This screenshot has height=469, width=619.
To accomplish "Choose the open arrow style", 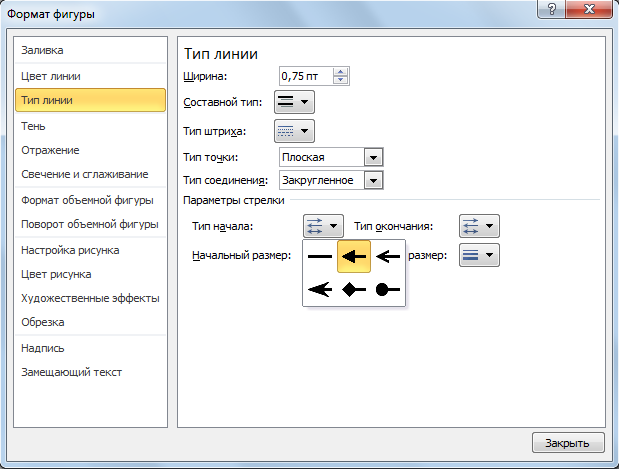I will (x=388, y=257).
